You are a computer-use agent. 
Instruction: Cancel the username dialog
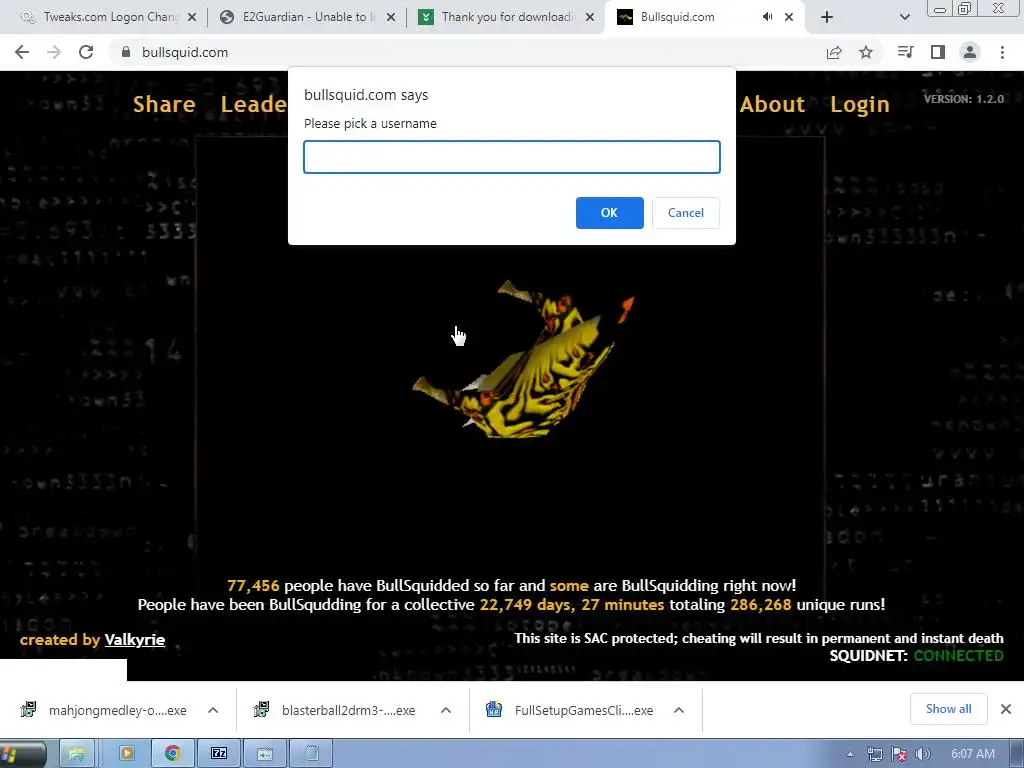[686, 213]
